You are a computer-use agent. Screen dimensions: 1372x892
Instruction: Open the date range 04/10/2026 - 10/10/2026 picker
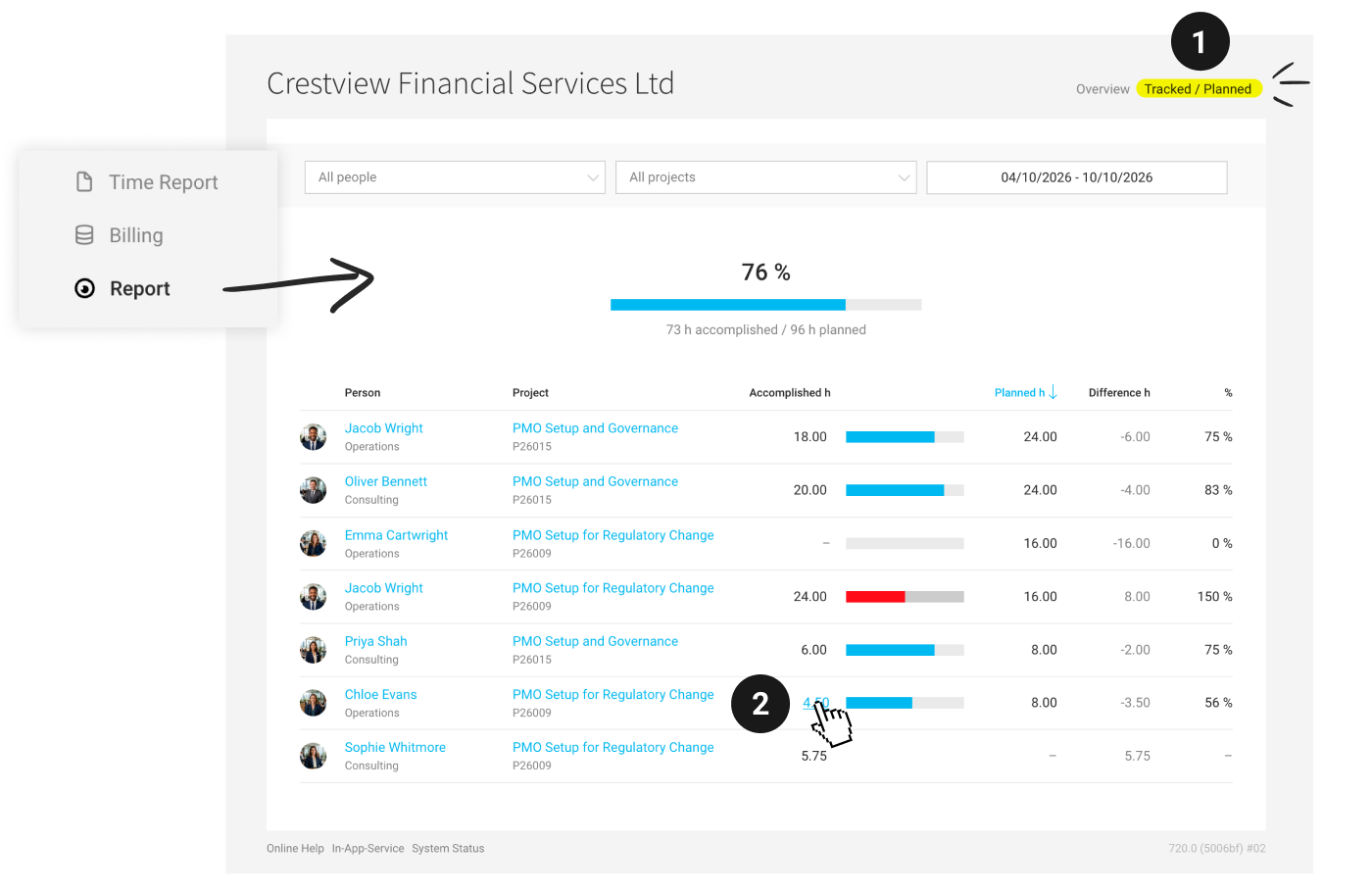[x=1077, y=177]
